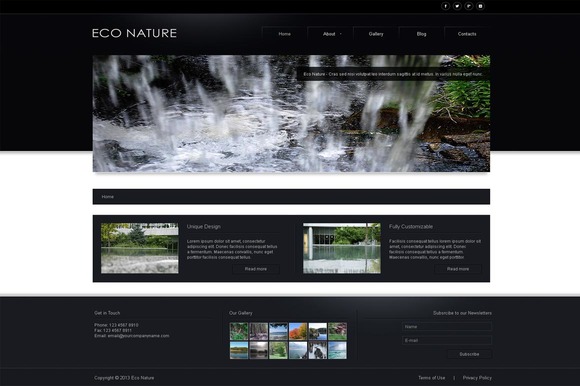Select the Home breadcrumb link
The height and width of the screenshot is (386, 580).
click(108, 197)
